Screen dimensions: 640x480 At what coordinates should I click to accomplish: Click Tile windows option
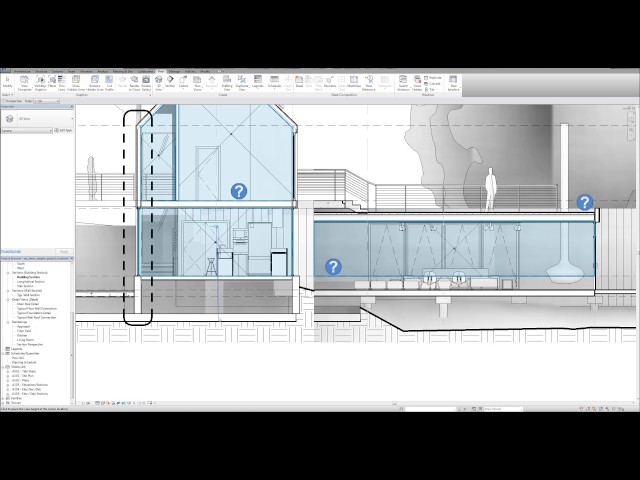pos(429,89)
